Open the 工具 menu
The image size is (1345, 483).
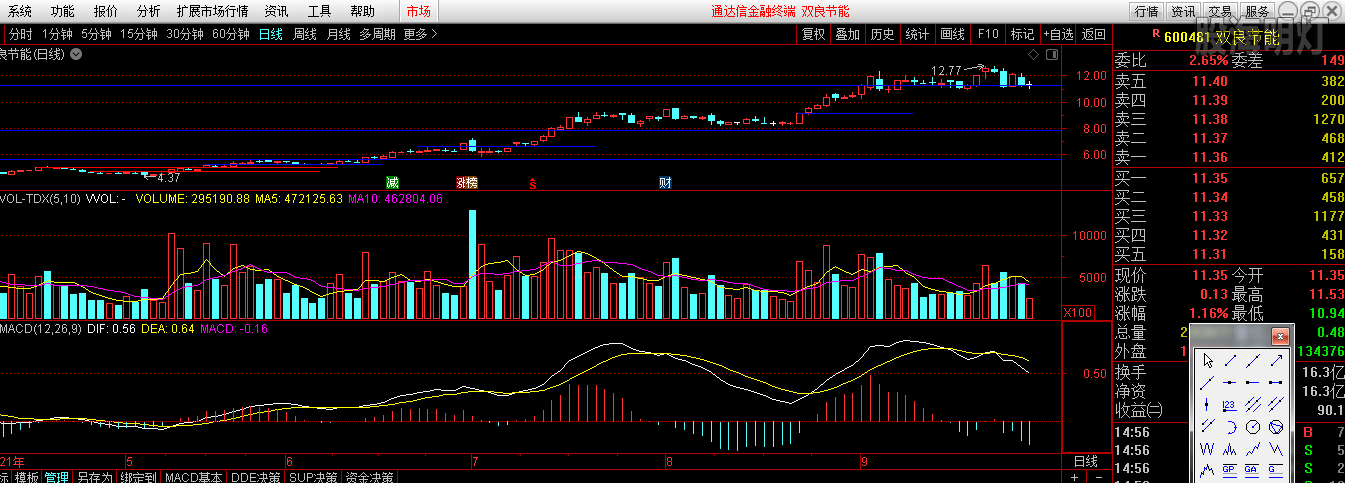[x=319, y=11]
